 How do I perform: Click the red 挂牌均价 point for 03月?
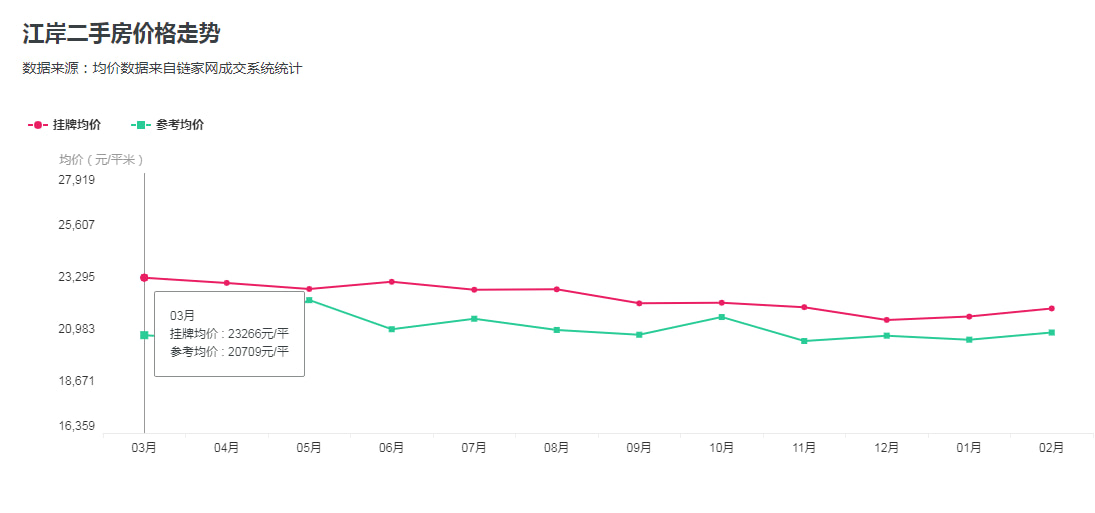144,277
